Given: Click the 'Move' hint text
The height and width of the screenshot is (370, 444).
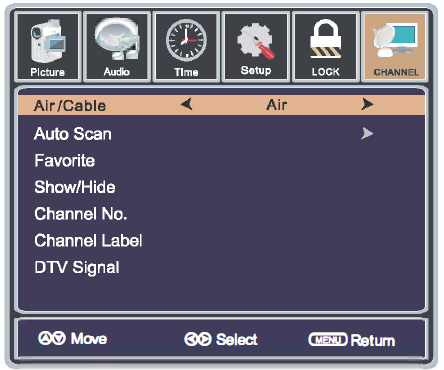Looking at the screenshot, I should click(89, 339).
